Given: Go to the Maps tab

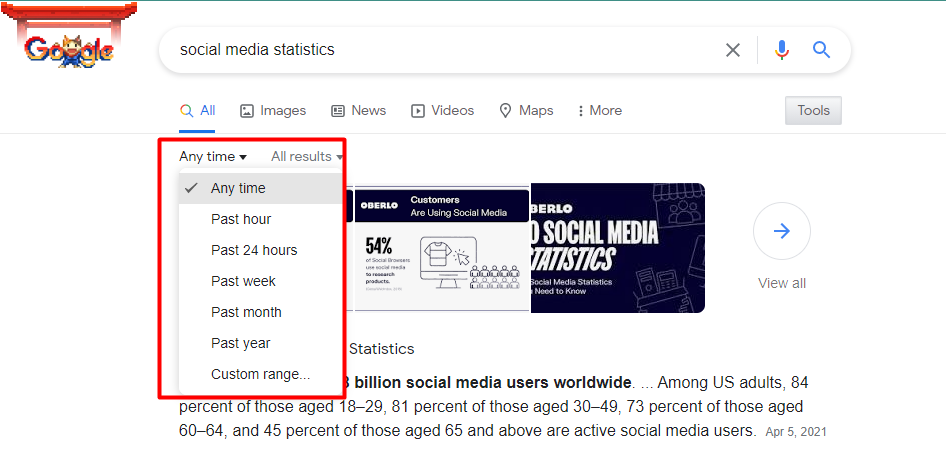Looking at the screenshot, I should pyautogui.click(x=526, y=111).
